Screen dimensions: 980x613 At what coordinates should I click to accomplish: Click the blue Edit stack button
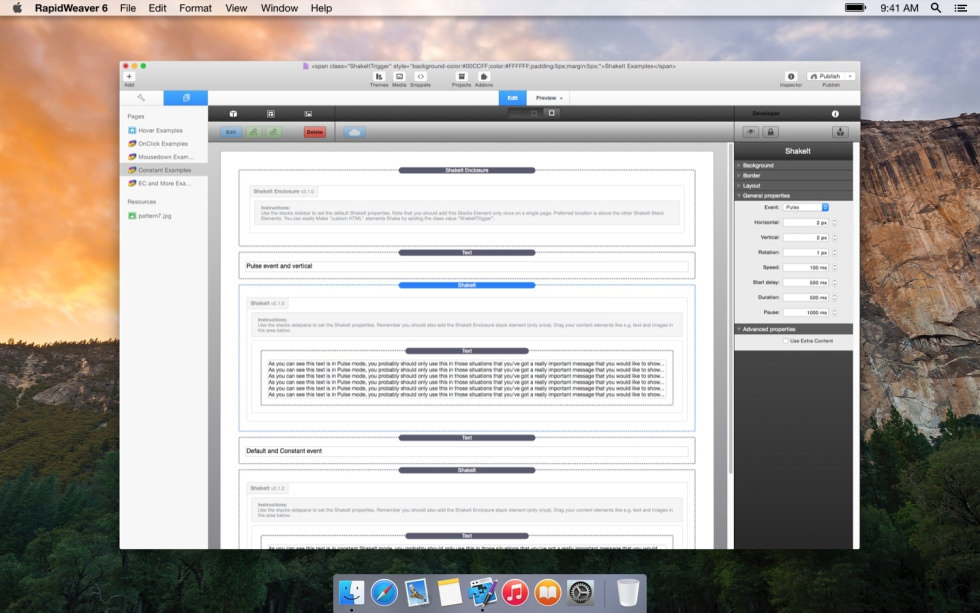[x=231, y=132]
